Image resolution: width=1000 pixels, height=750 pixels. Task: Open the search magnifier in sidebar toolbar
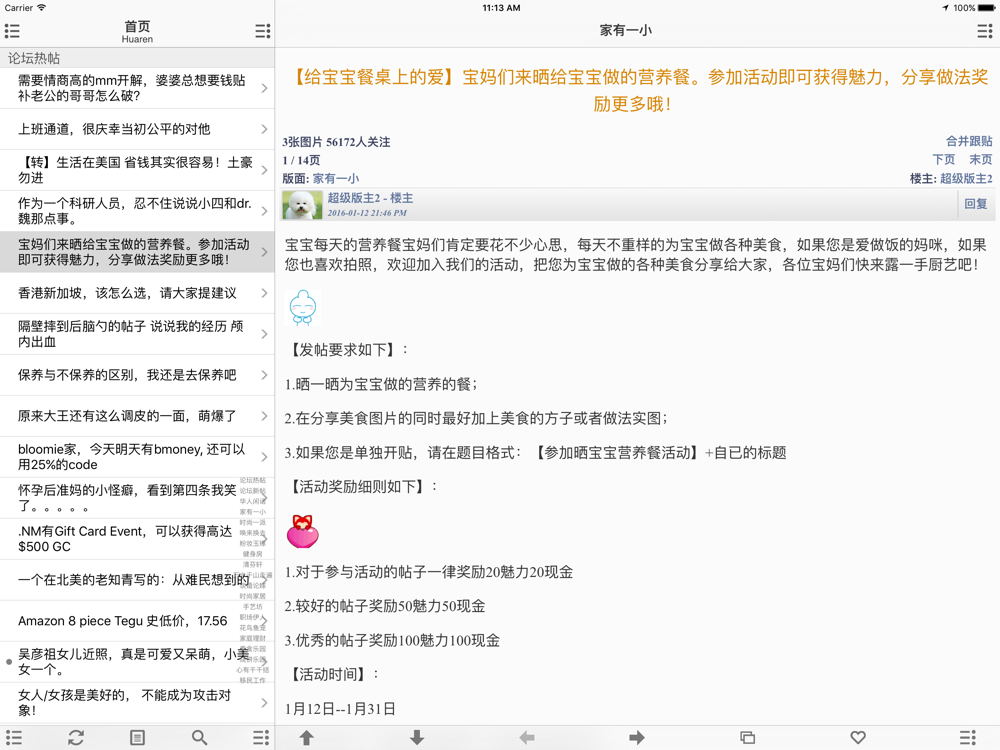click(x=199, y=737)
